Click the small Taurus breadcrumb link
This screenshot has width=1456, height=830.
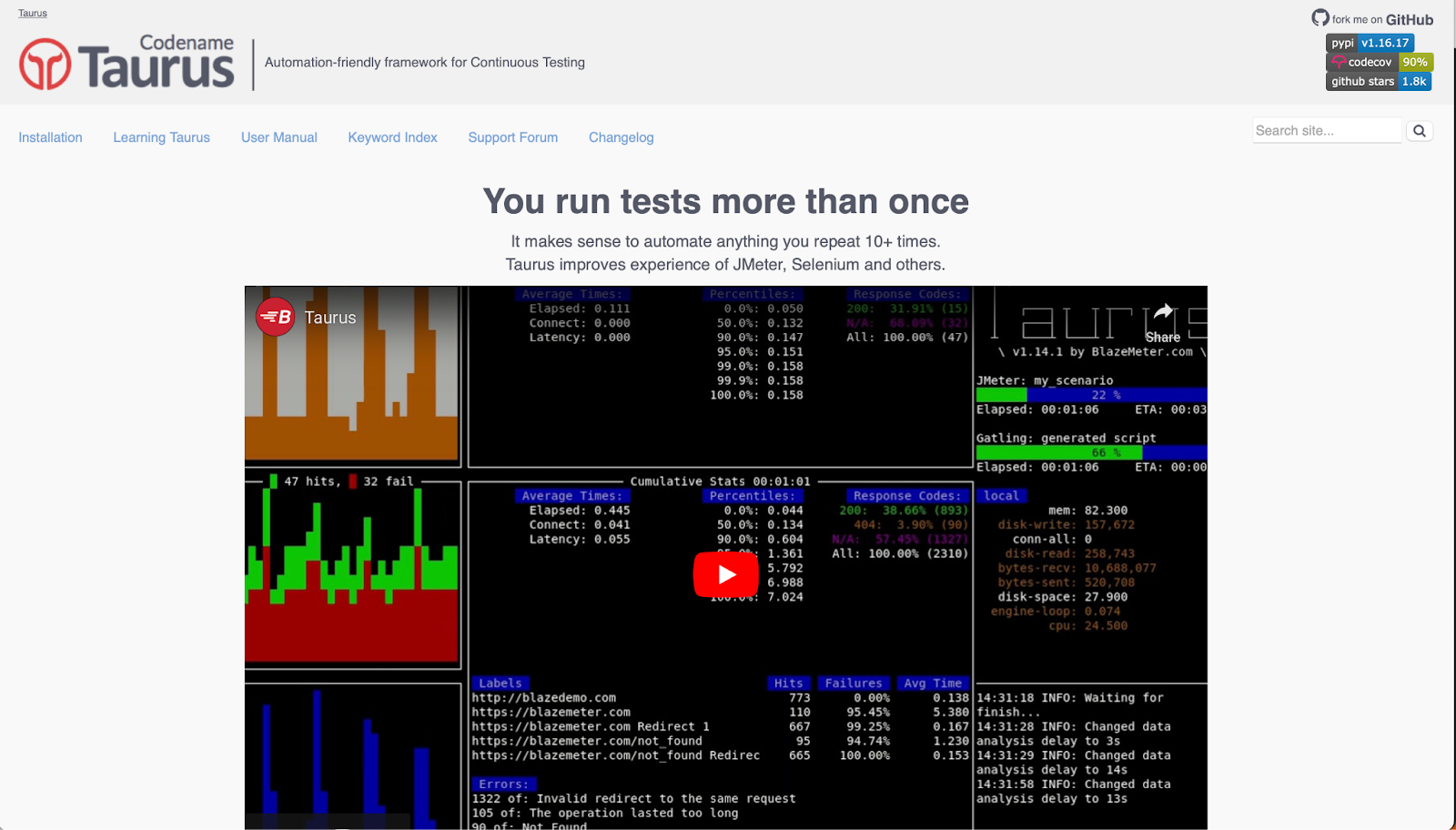point(33,13)
